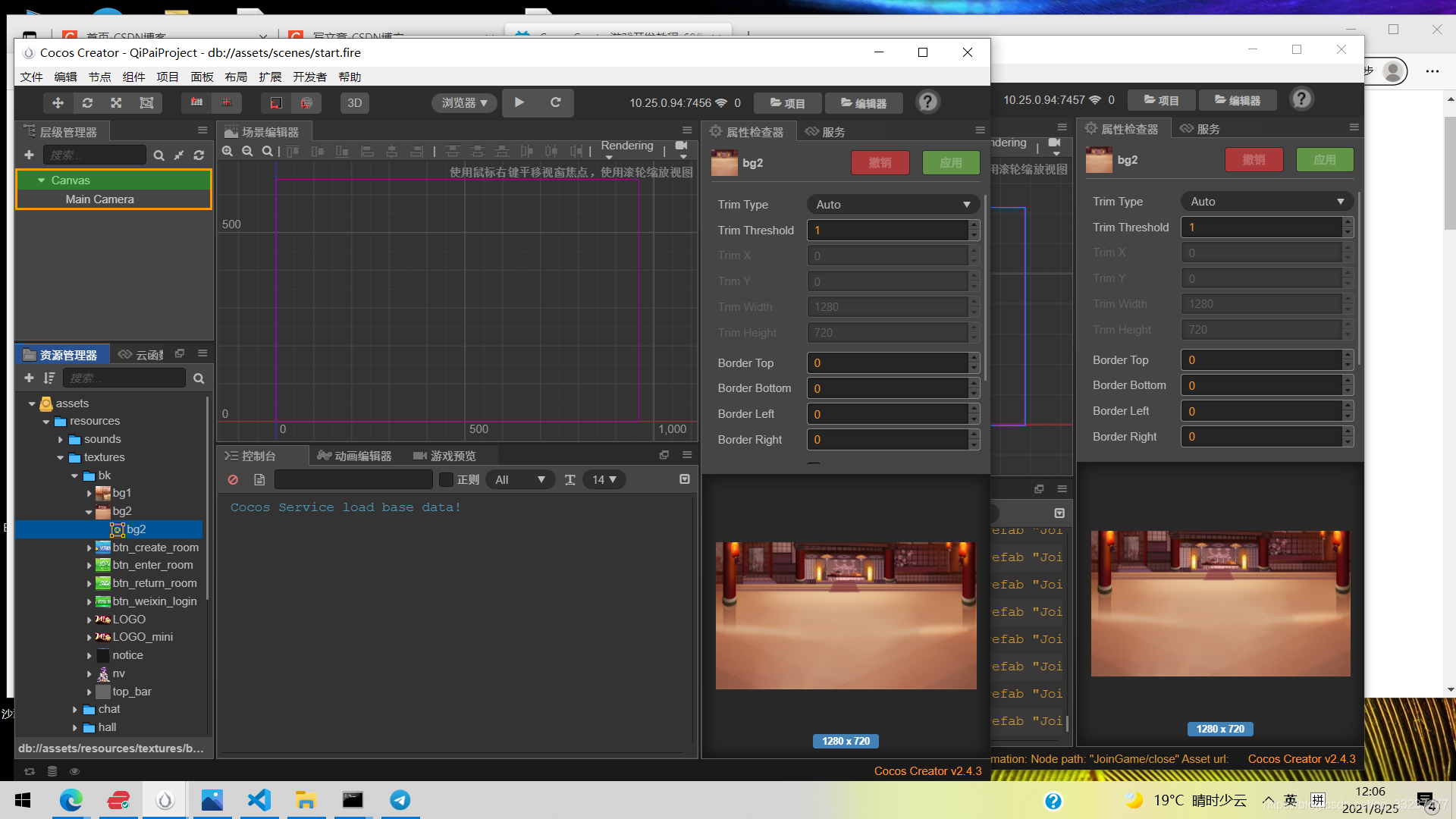
Task: Toggle the 3D view mode button
Action: [354, 103]
